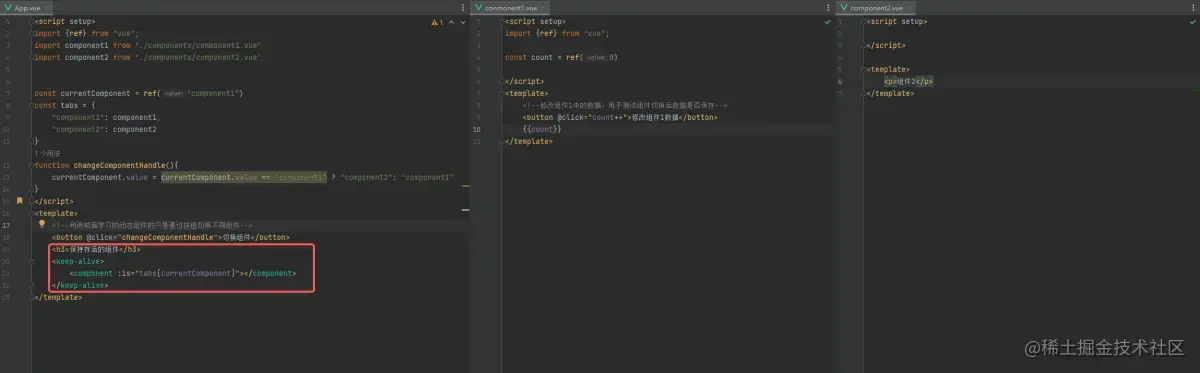Click the HTML comment line in component1.vue
Image resolution: width=1200 pixels, height=373 pixels.
[x=625, y=105]
